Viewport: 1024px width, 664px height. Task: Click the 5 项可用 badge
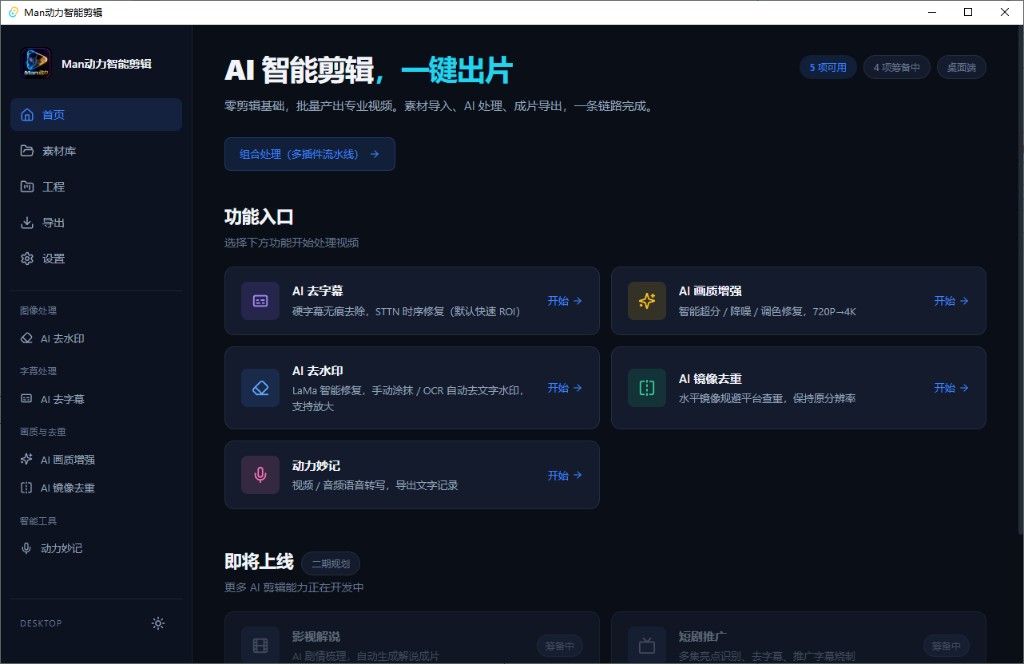click(828, 67)
